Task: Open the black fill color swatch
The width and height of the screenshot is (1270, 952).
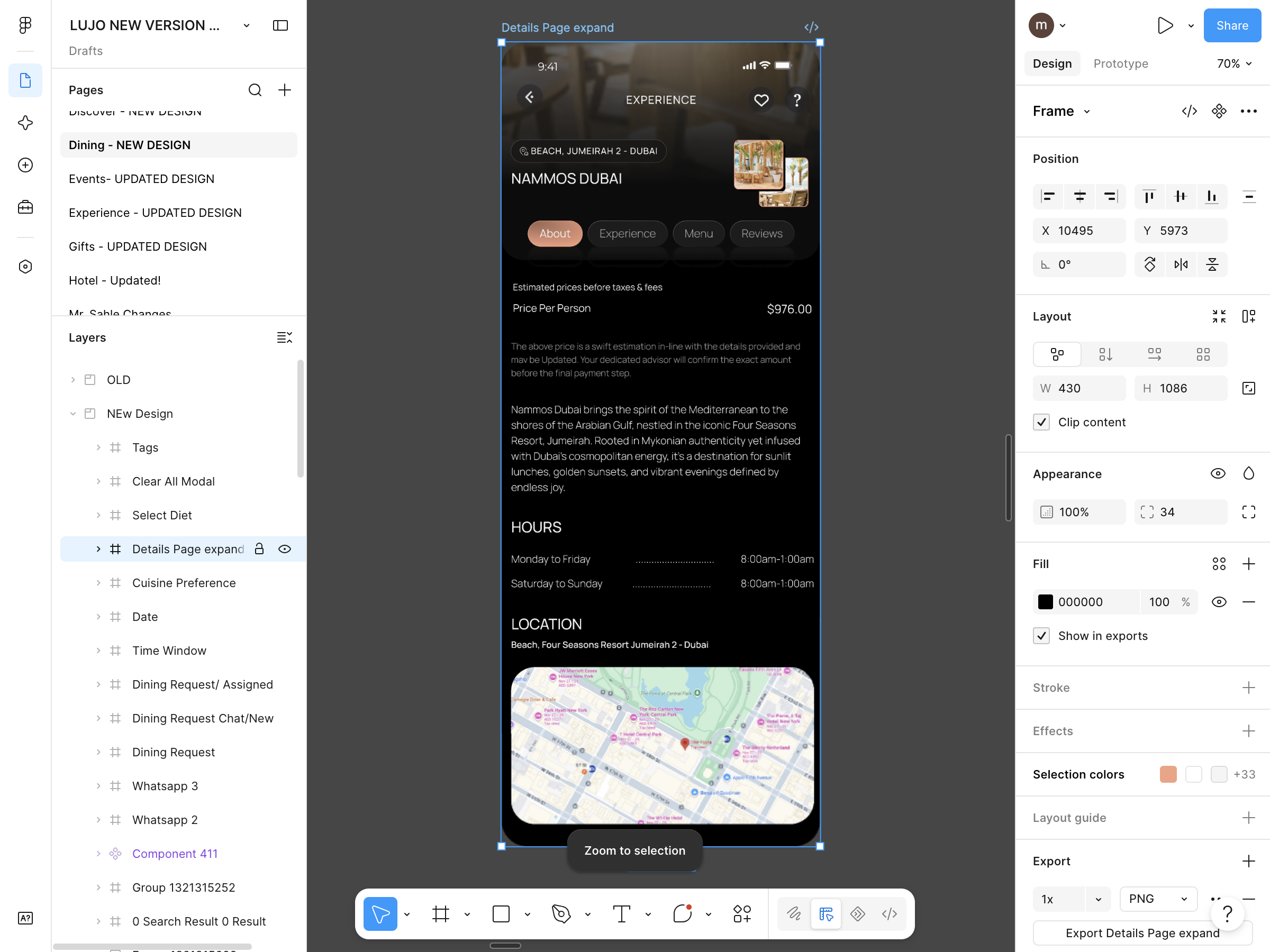Action: point(1046,602)
